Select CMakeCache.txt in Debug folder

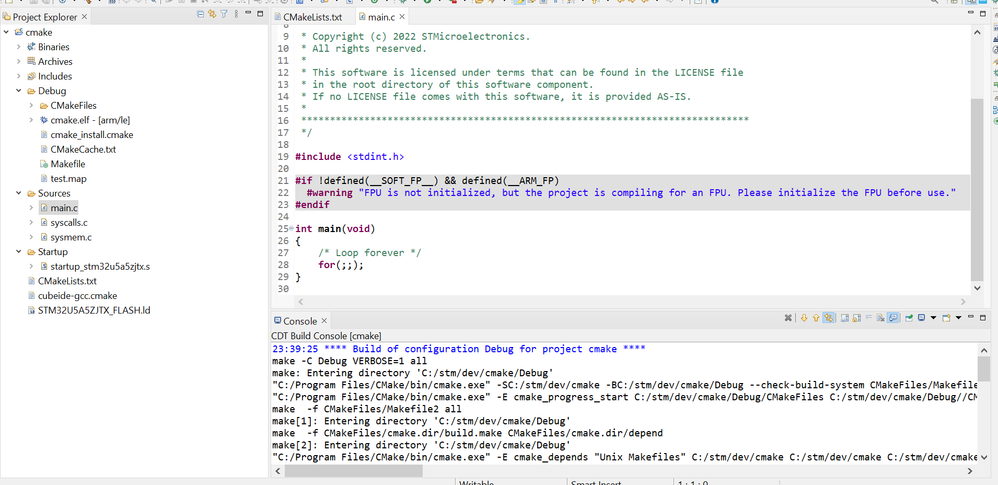pyautogui.click(x=83, y=150)
